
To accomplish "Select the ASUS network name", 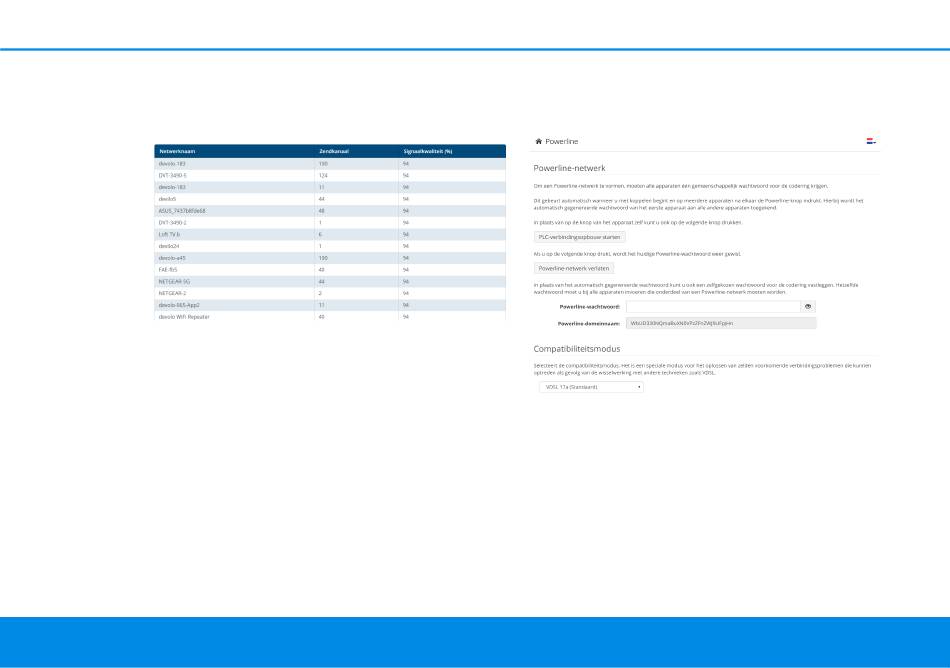I will pos(182,211).
